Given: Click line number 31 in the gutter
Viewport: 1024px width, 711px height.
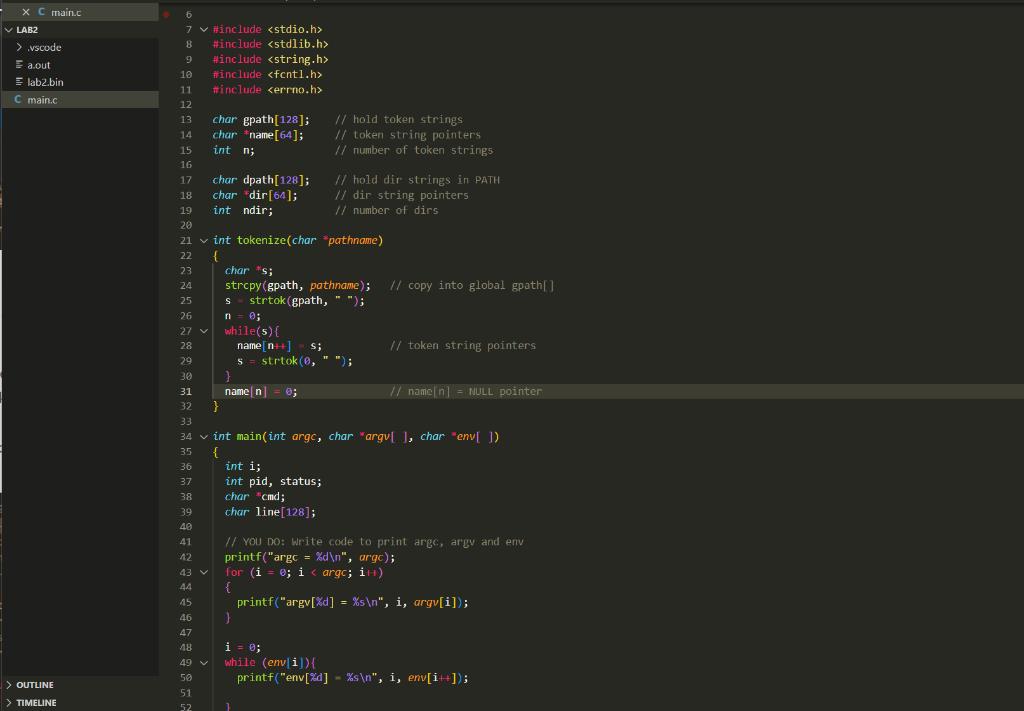Looking at the screenshot, I should tap(187, 391).
